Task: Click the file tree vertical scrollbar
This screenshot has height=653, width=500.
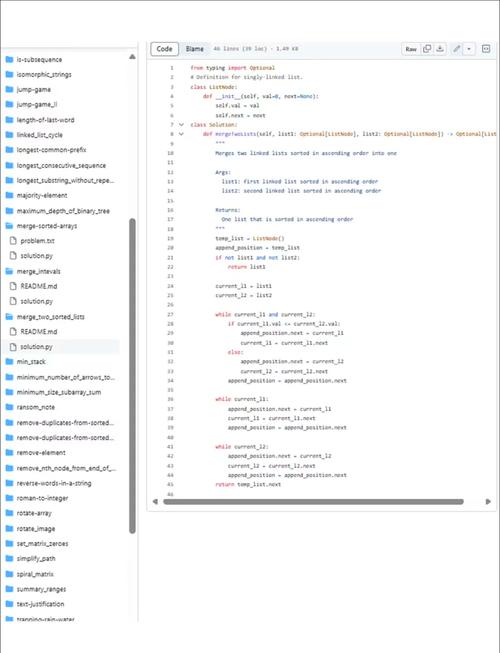Action: 132,376
